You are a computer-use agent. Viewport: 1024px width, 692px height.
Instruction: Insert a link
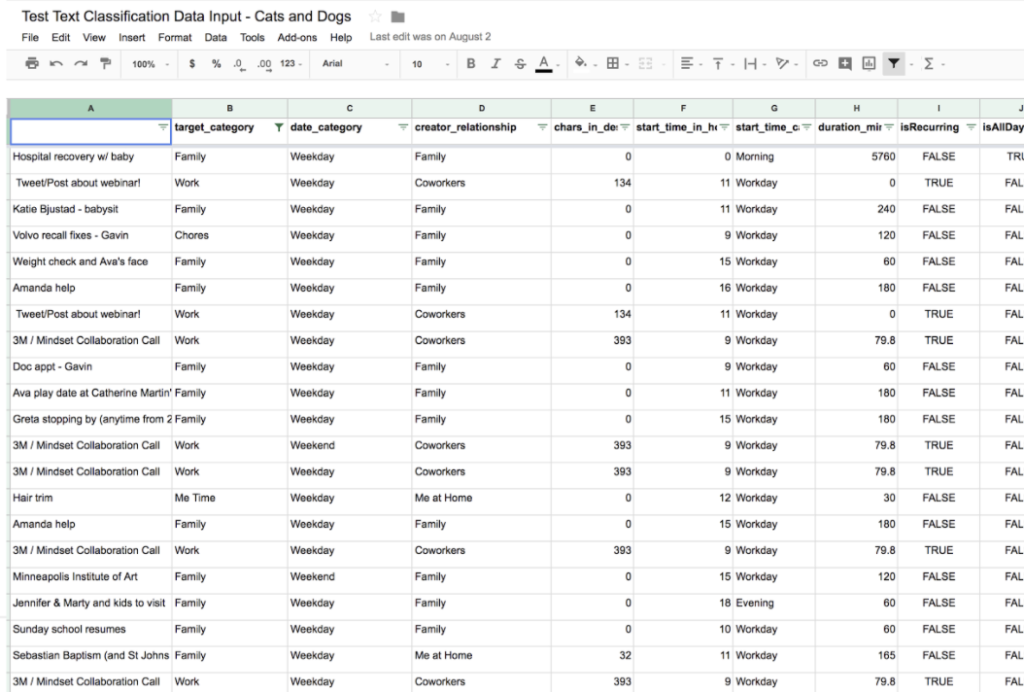(x=820, y=63)
